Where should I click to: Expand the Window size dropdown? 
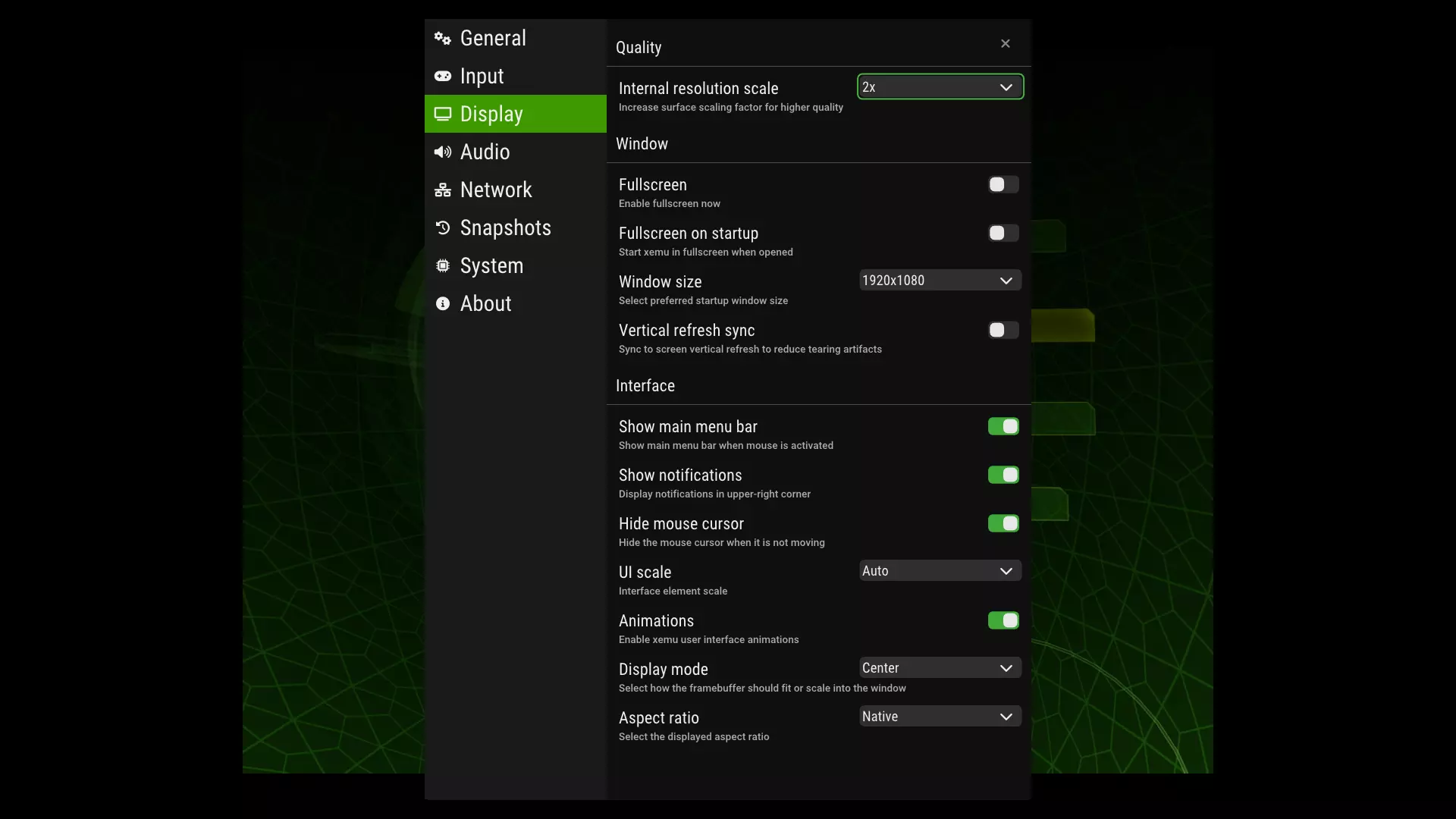coord(940,281)
